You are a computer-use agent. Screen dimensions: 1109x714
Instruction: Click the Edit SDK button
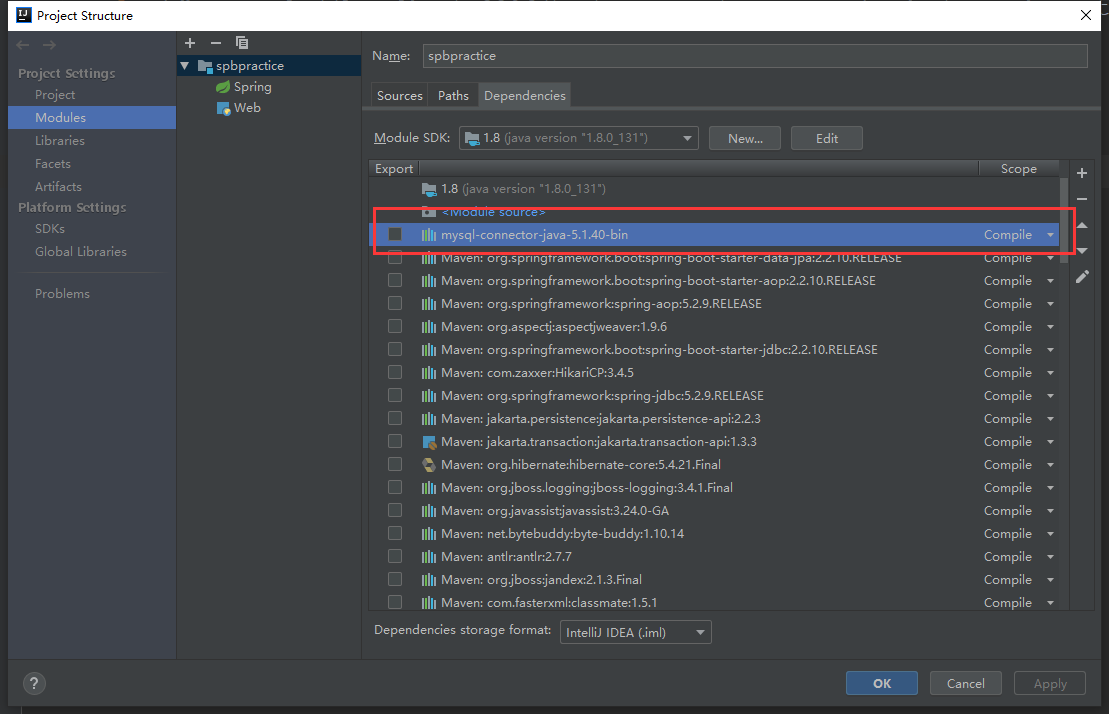pos(827,139)
